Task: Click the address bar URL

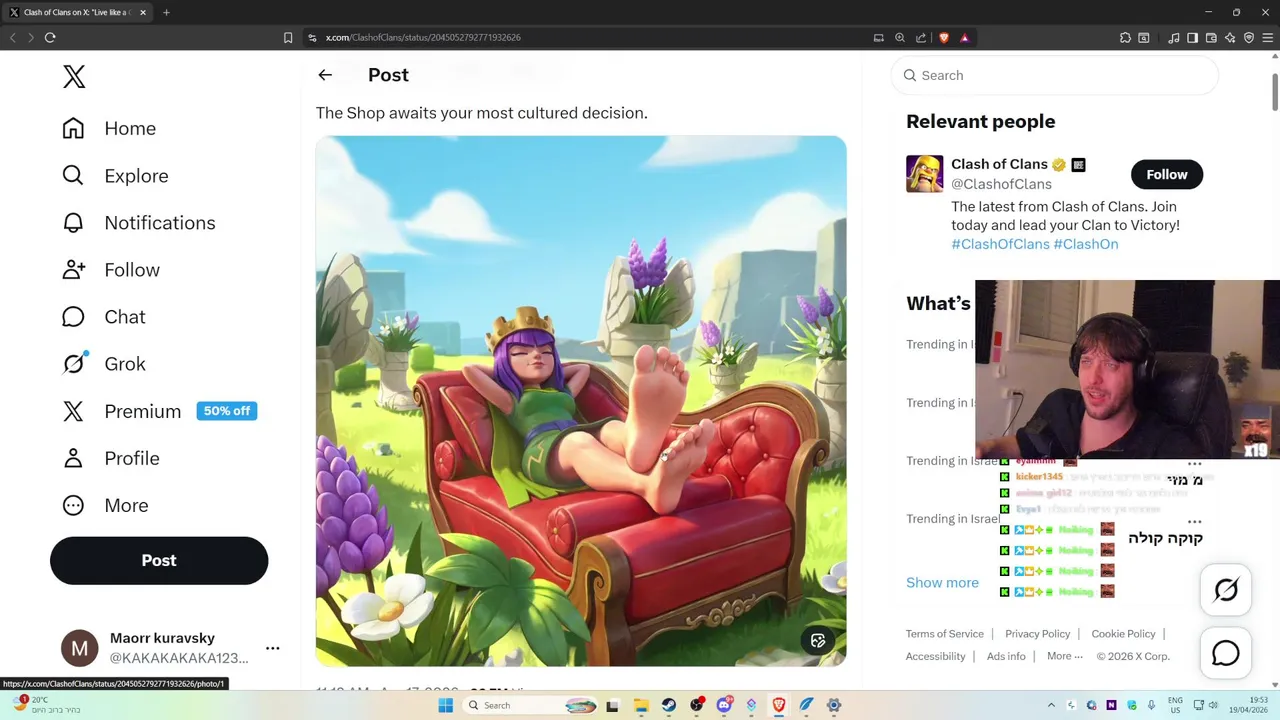Action: [x=423, y=37]
